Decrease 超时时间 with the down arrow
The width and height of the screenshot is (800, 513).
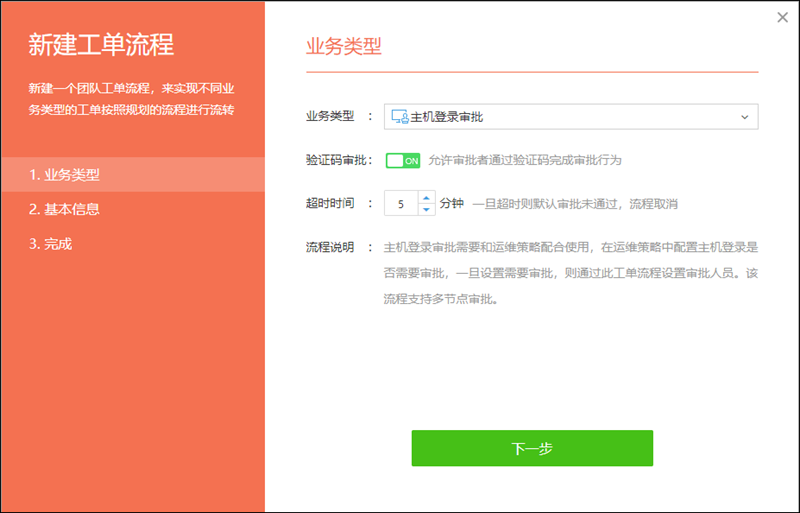click(x=426, y=209)
